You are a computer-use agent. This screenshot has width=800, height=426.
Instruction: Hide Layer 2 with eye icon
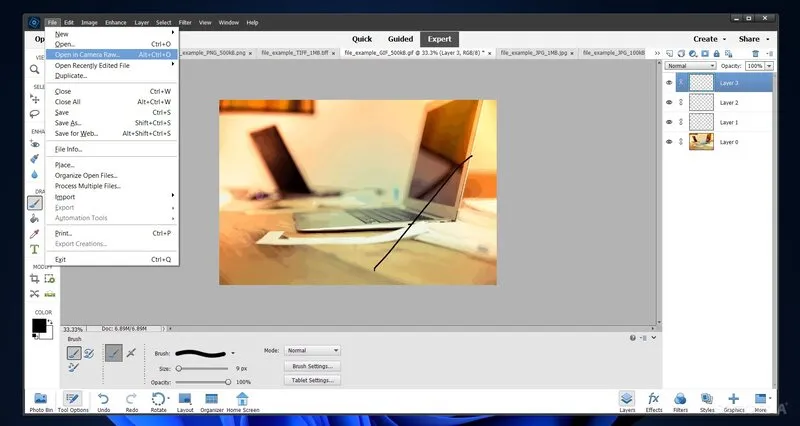click(669, 103)
